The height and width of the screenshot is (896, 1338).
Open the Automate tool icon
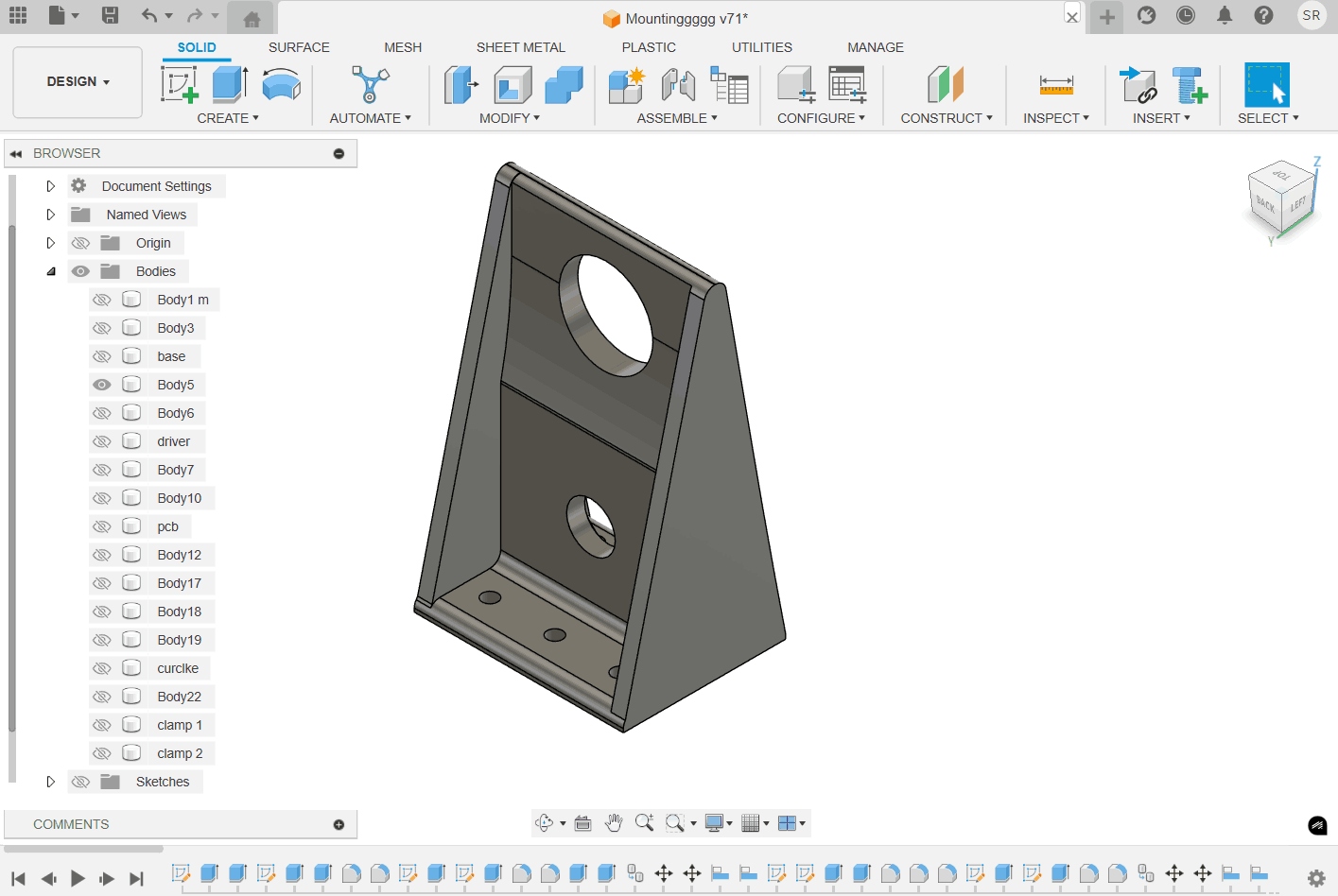370,85
